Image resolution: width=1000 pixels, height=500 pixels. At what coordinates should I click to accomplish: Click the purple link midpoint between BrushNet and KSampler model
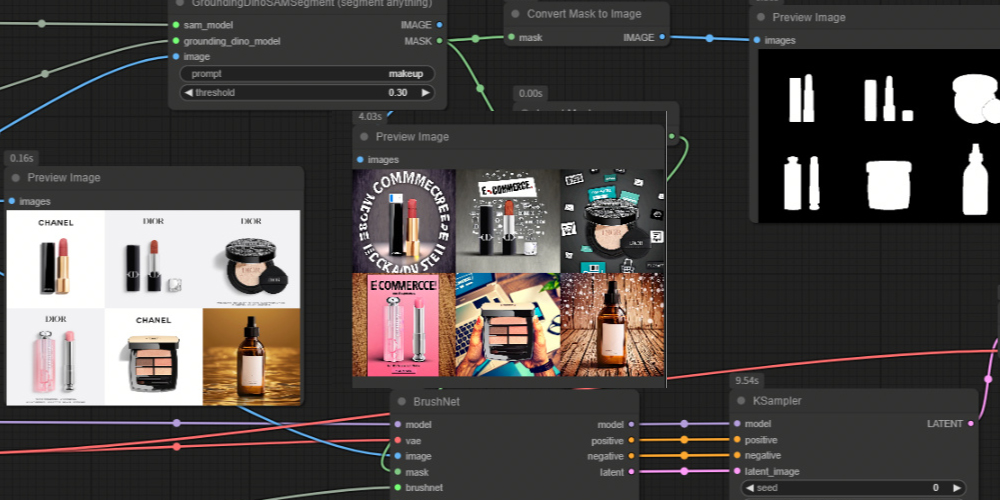point(684,423)
